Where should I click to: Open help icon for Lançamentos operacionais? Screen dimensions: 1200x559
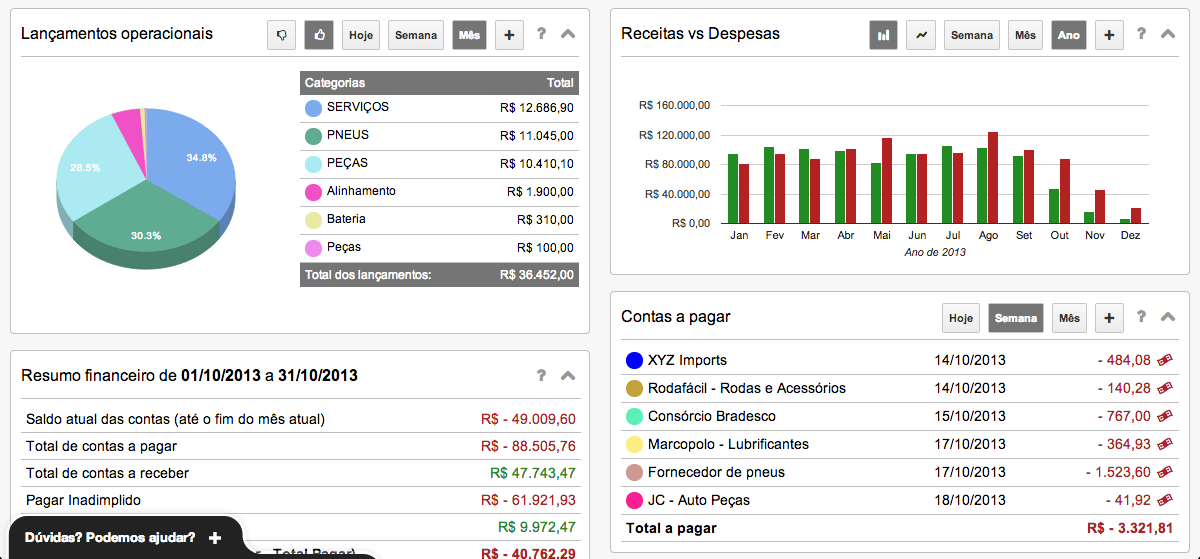point(541,34)
